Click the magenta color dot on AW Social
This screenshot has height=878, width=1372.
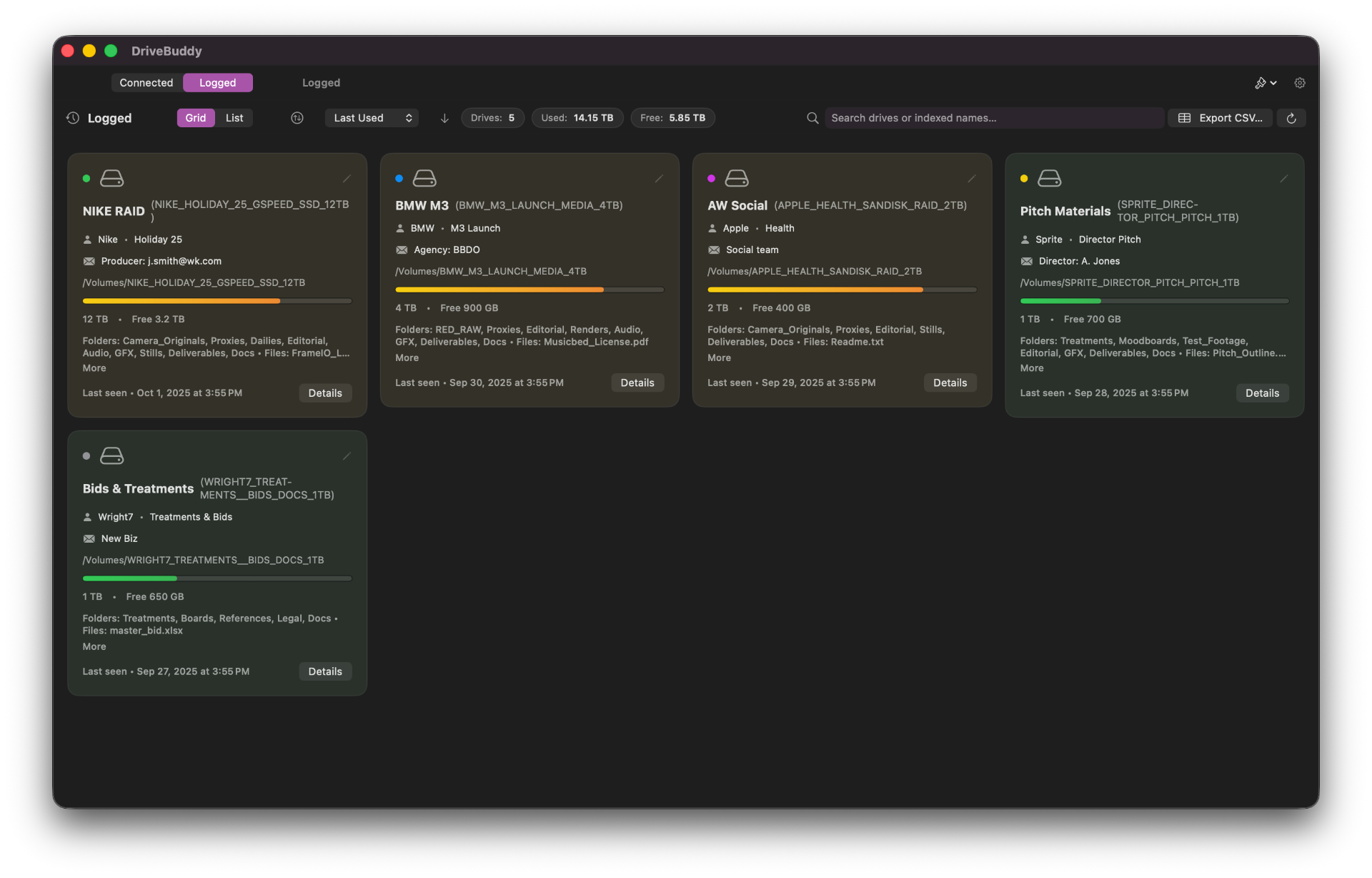(711, 179)
